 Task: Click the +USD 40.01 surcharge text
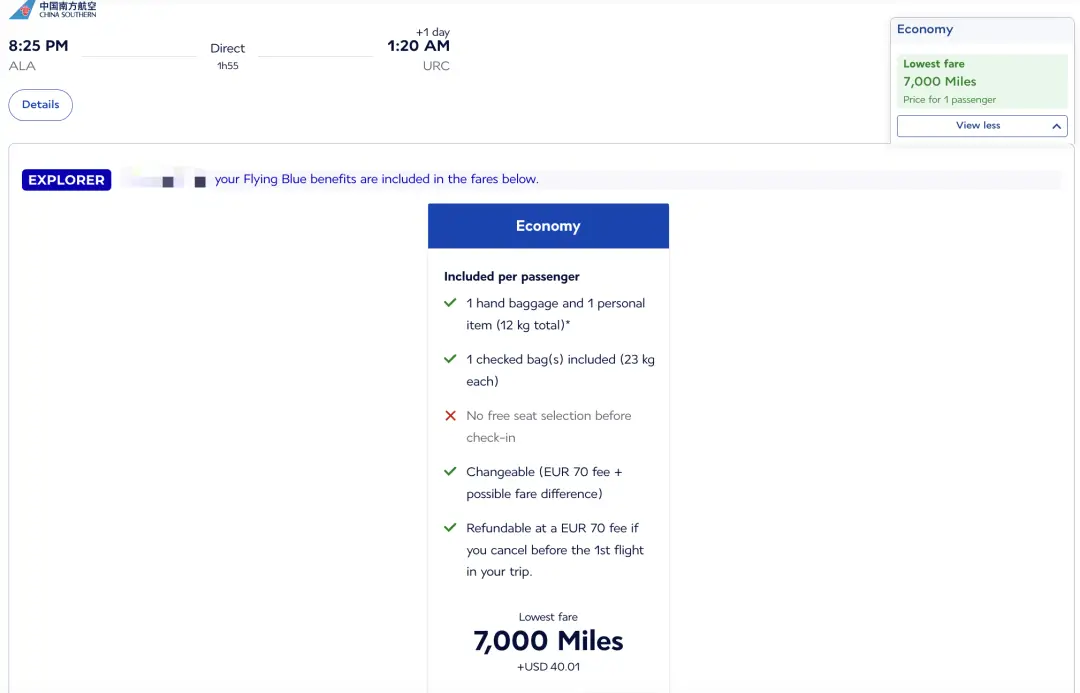[548, 667]
